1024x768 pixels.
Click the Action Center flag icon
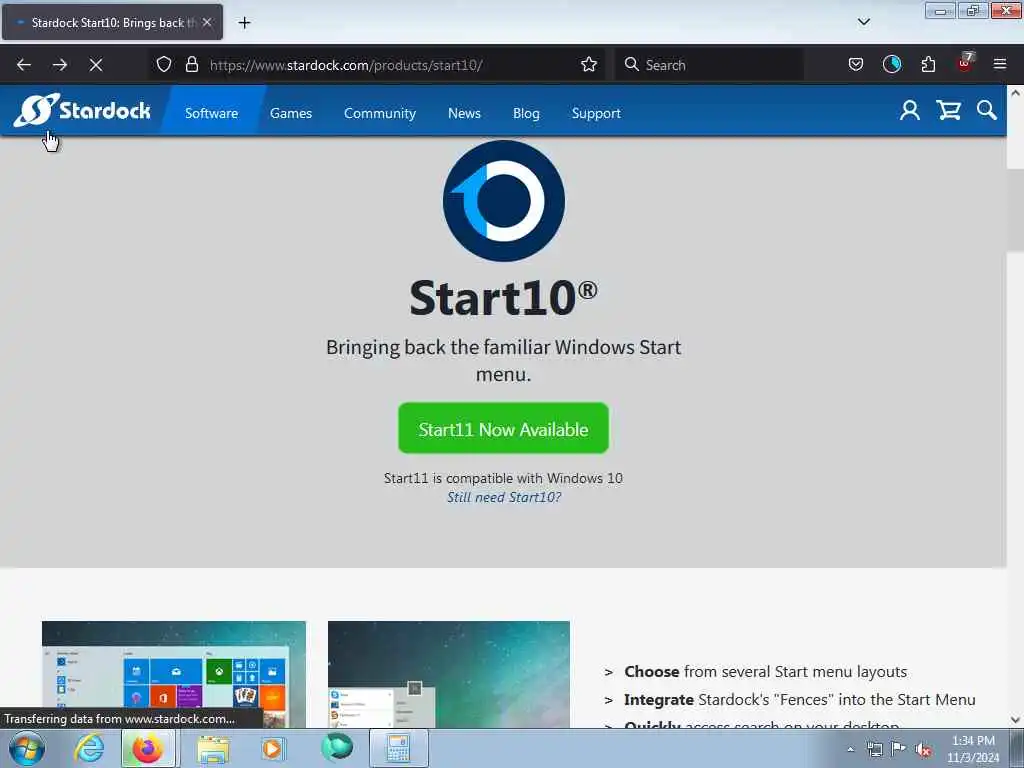[x=899, y=748]
